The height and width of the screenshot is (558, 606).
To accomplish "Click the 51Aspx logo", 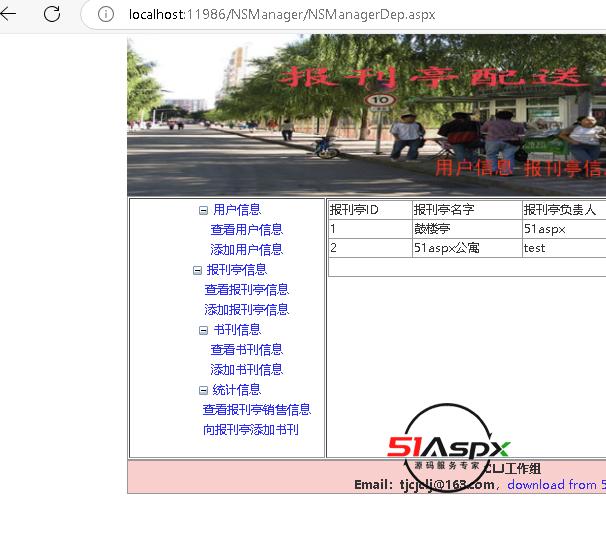I will (449, 448).
